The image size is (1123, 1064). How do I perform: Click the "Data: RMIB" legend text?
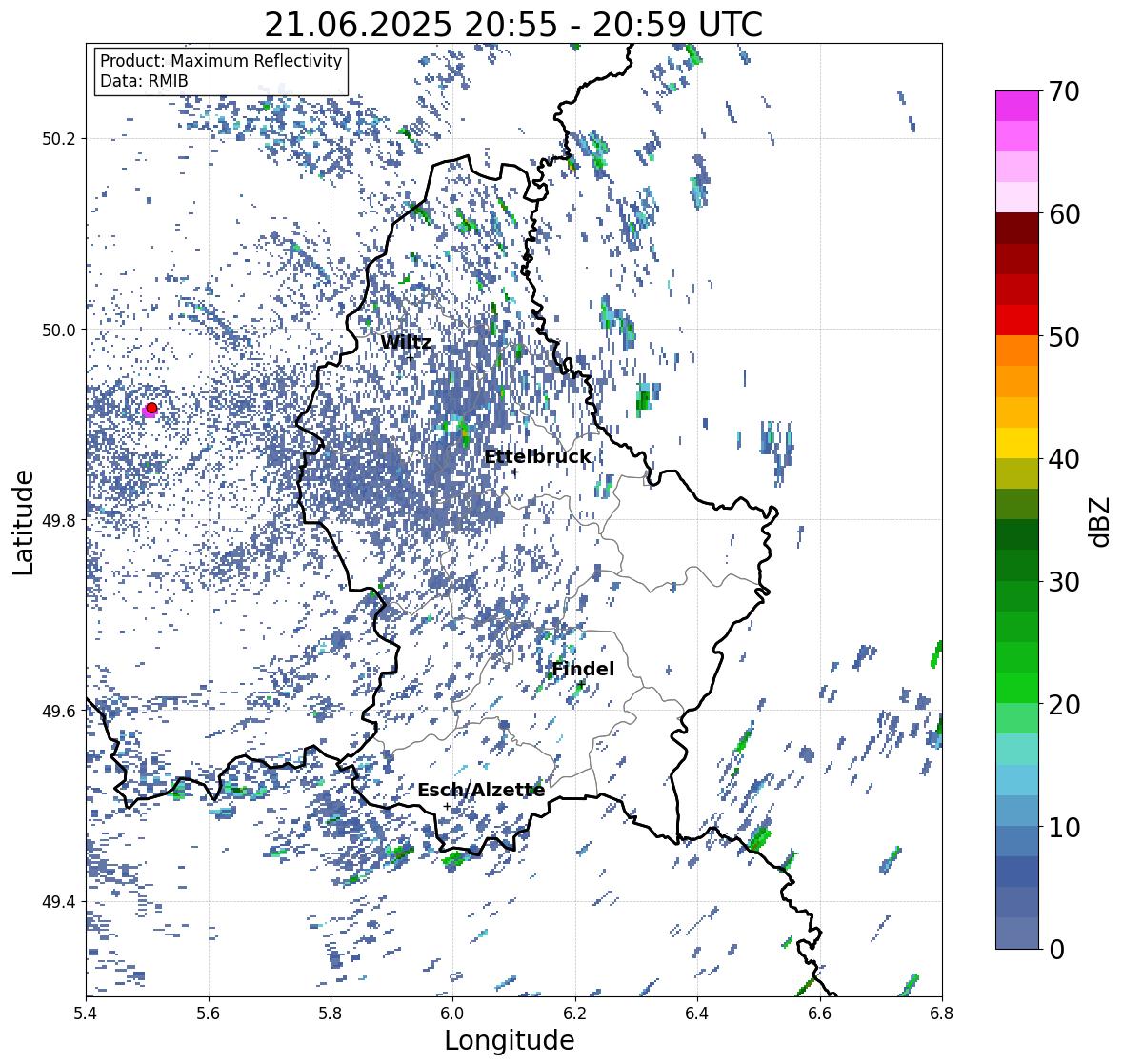144,81
